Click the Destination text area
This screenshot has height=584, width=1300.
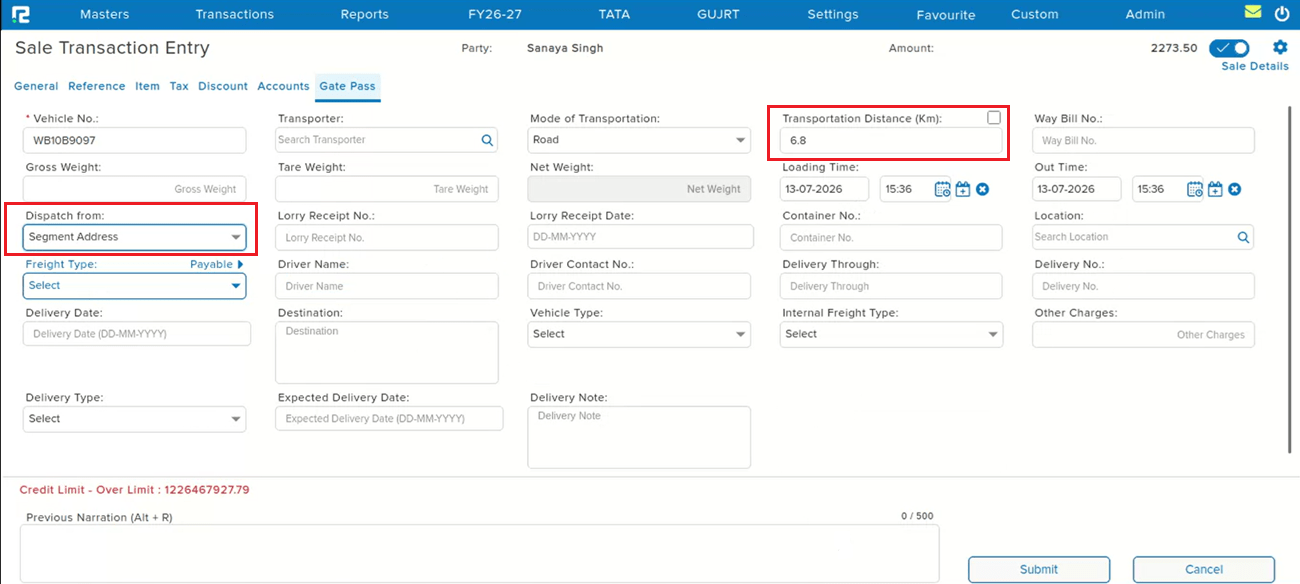pos(386,352)
